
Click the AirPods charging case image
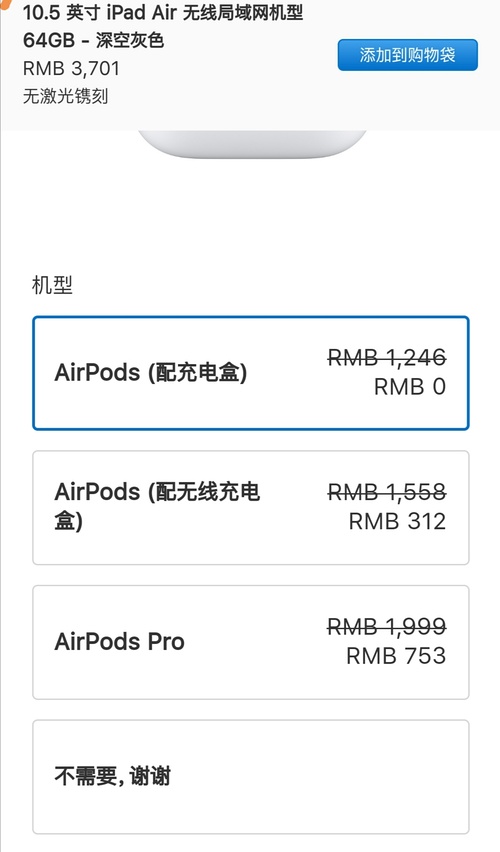pos(252,145)
